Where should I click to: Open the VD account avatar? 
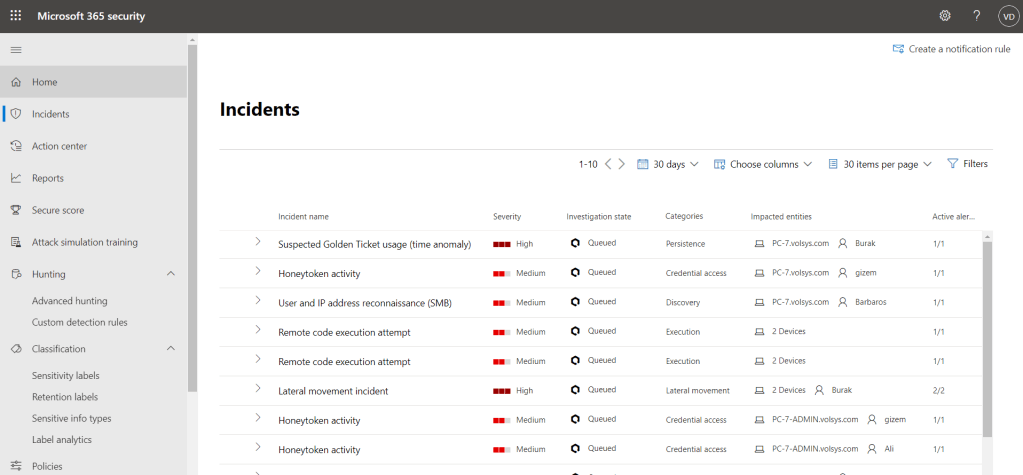(1007, 15)
